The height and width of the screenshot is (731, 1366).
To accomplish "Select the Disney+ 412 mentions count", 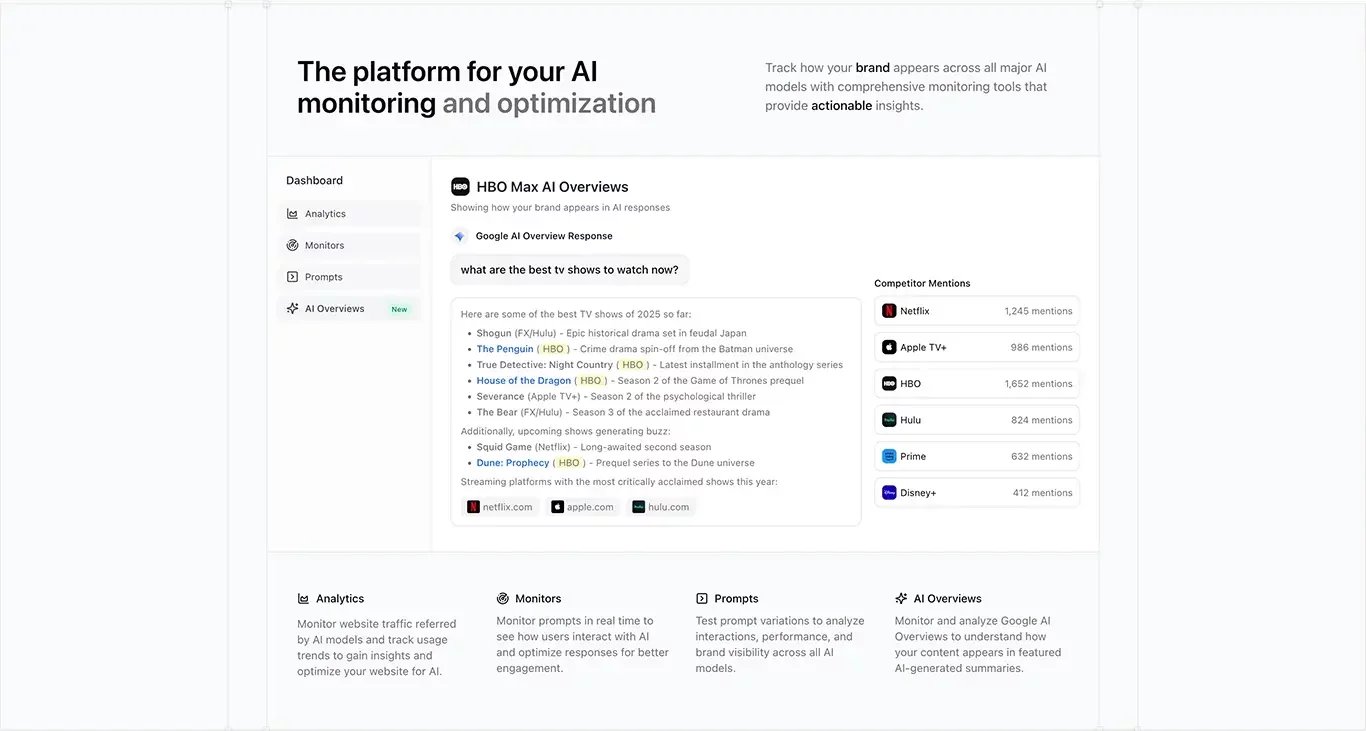I will 1042,493.
